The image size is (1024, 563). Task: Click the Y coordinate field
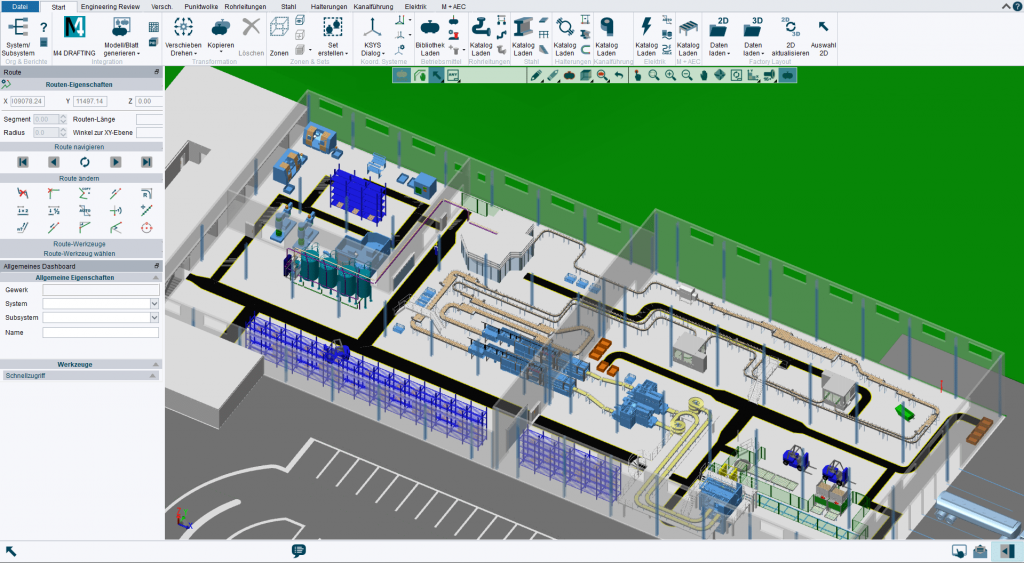point(90,101)
